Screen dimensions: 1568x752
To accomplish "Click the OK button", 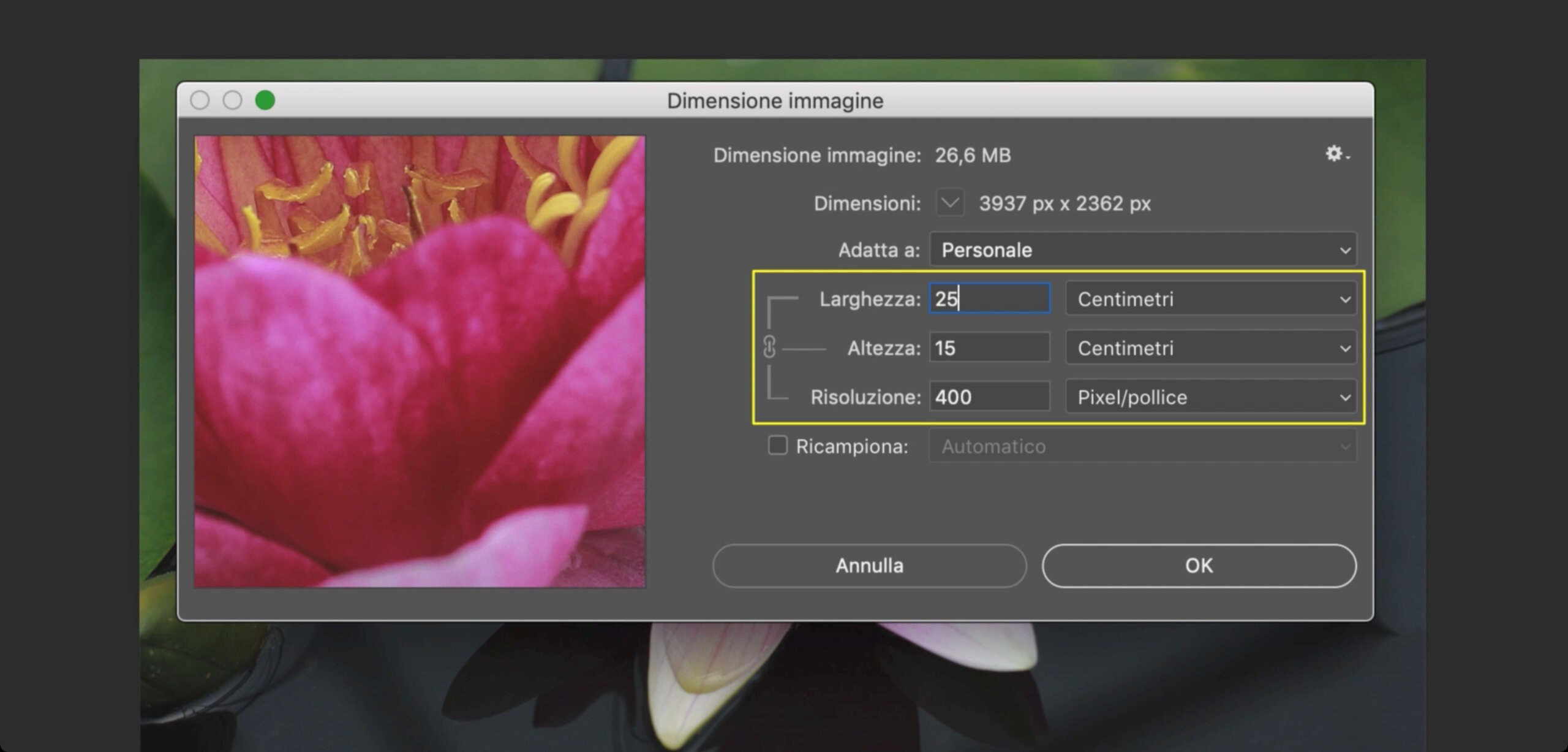I will click(x=1199, y=566).
